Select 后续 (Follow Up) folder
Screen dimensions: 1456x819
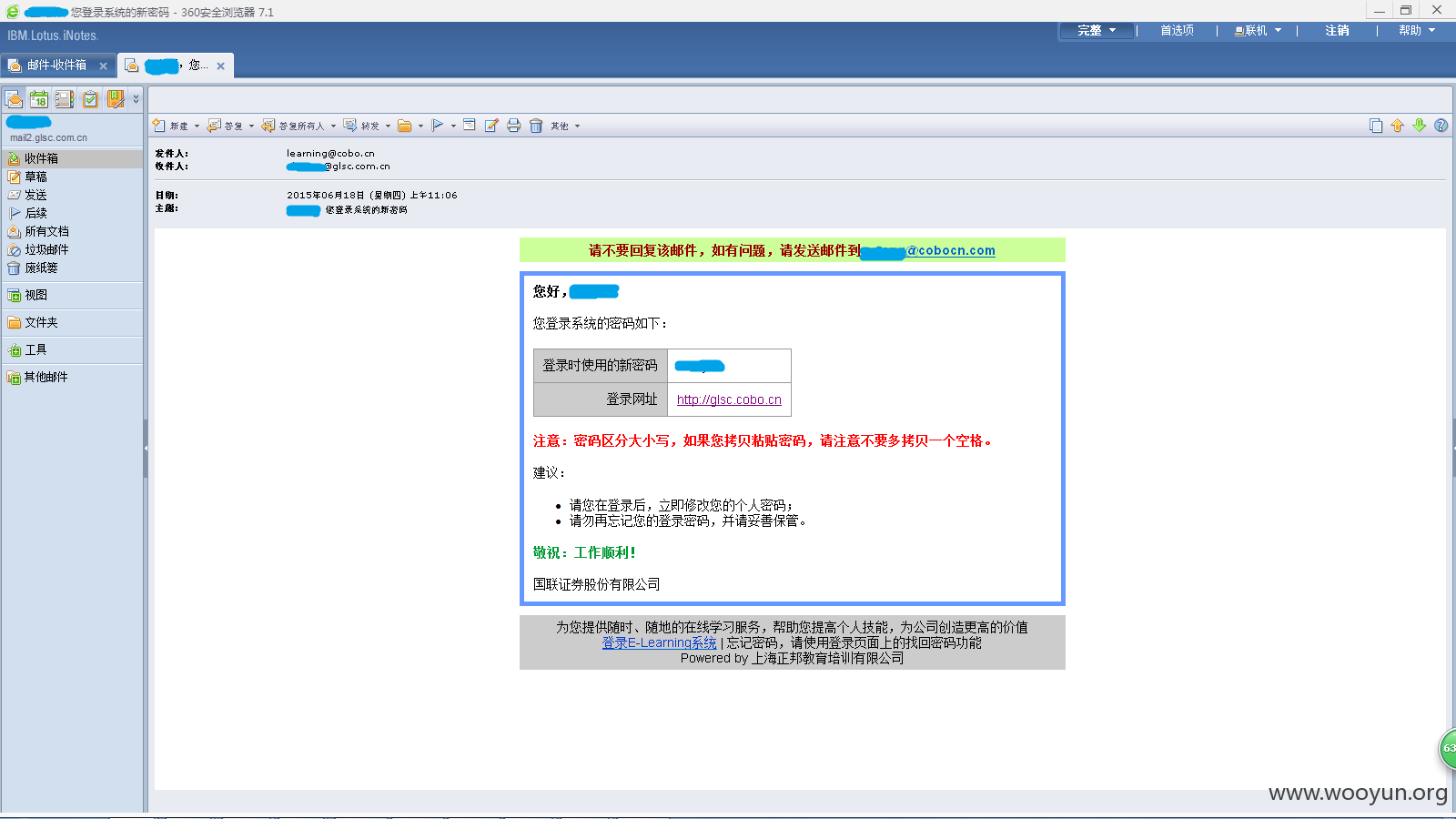tap(72, 213)
